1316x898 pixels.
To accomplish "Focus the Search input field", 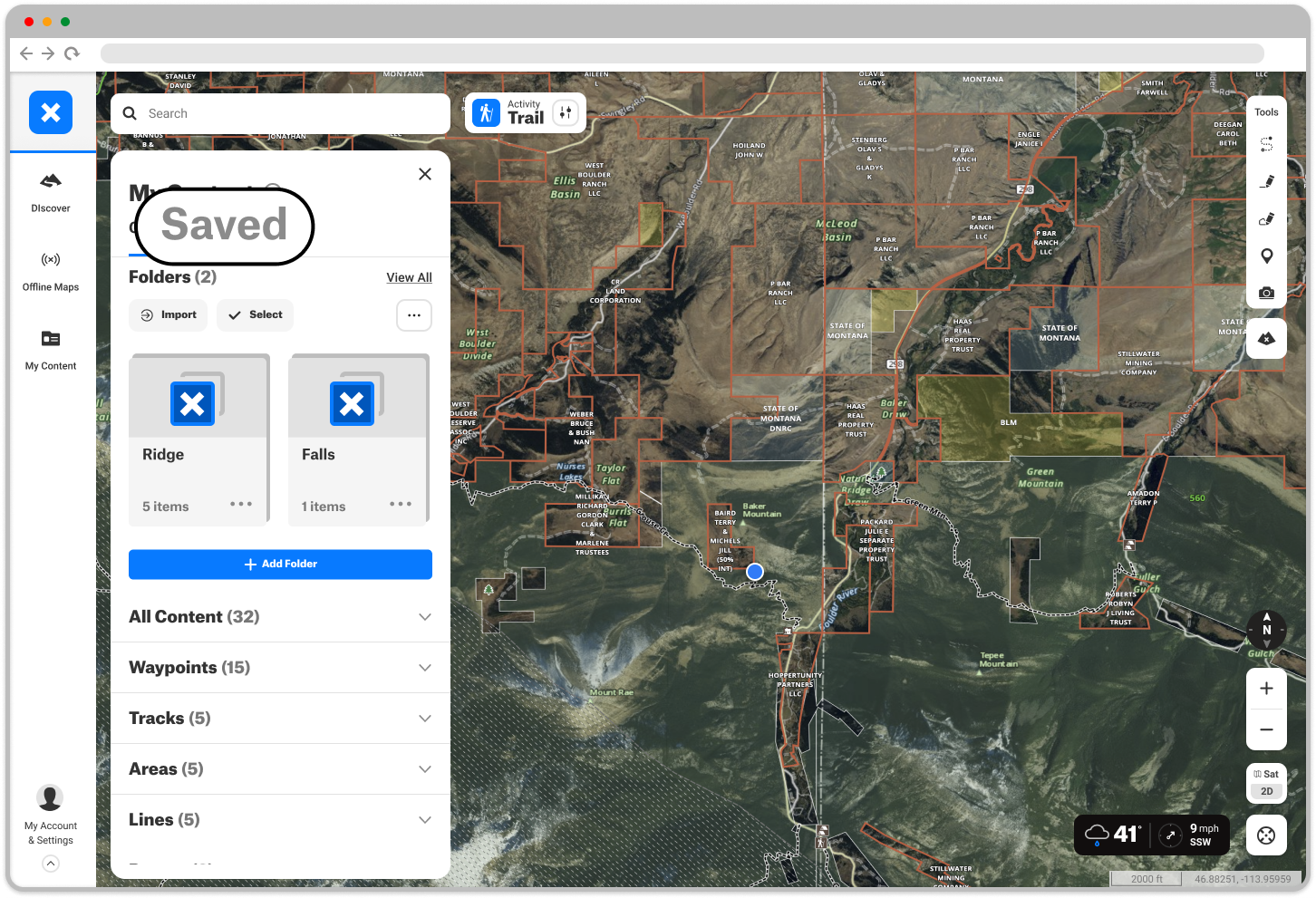I will click(x=280, y=113).
